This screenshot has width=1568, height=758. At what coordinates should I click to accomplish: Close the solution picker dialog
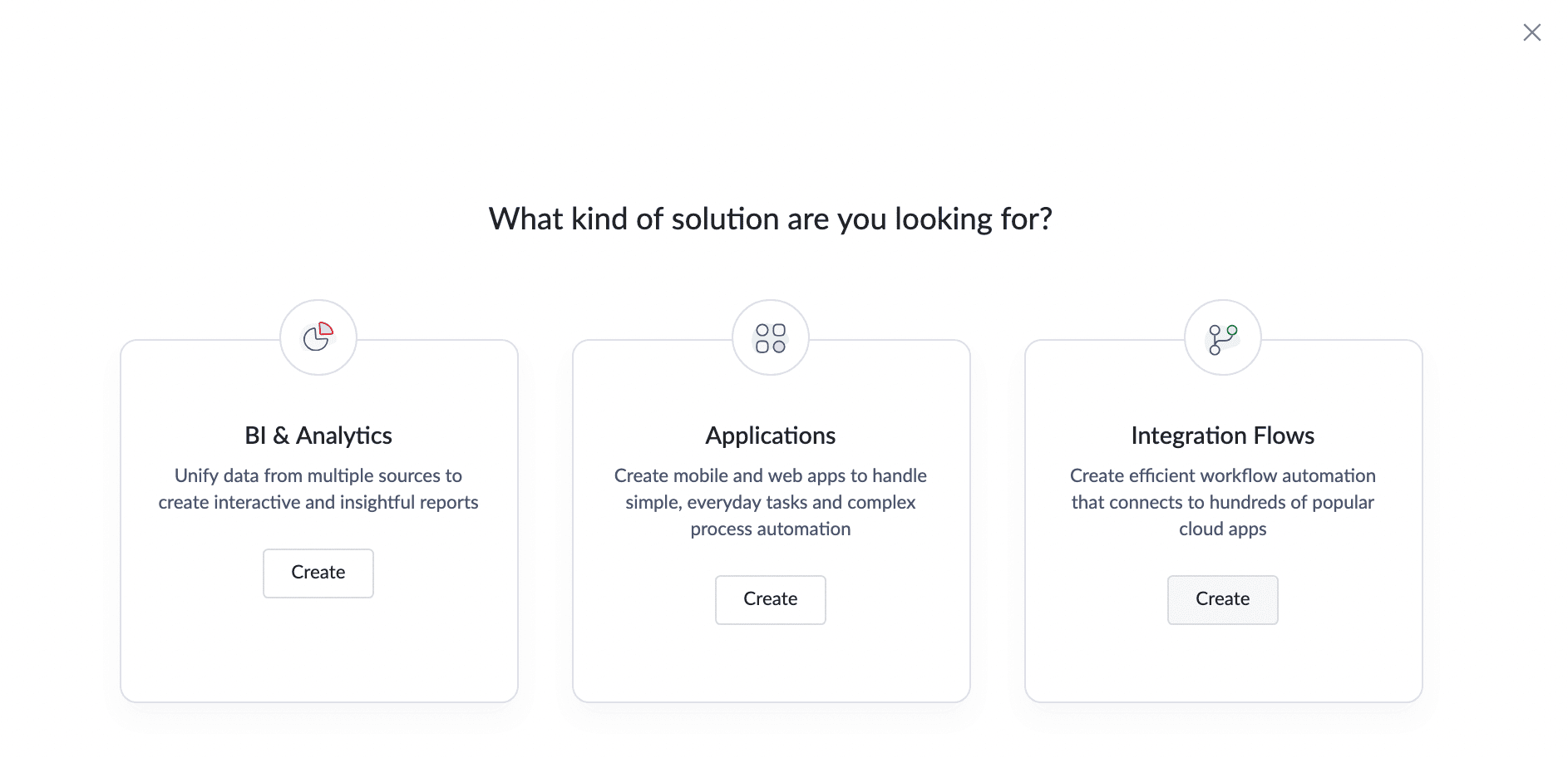[x=1531, y=32]
